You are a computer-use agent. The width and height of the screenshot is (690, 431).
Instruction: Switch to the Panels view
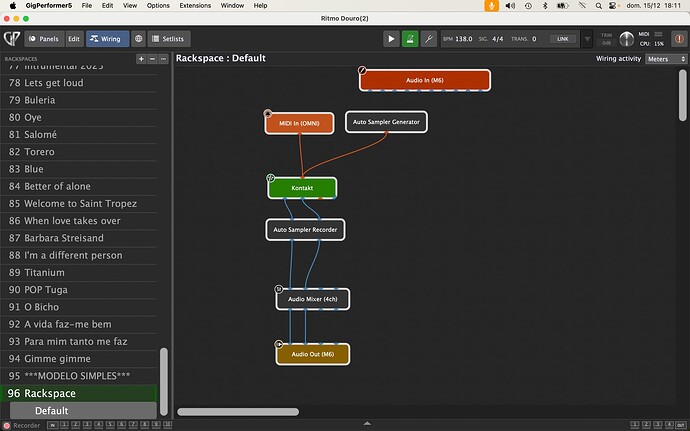44,39
